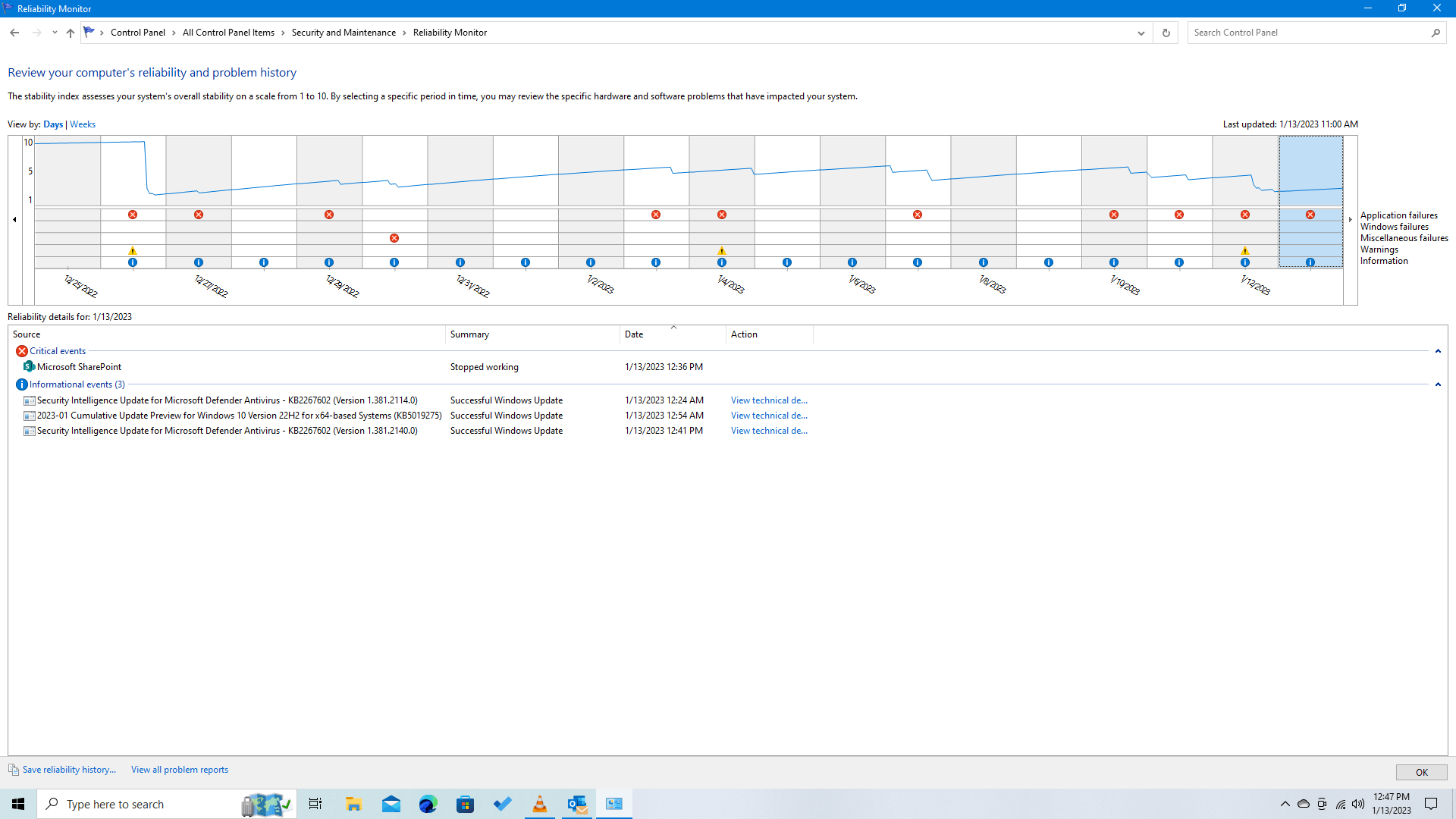Select the information icon on 1/13/2023
The height and width of the screenshot is (819, 1456).
point(1310,262)
